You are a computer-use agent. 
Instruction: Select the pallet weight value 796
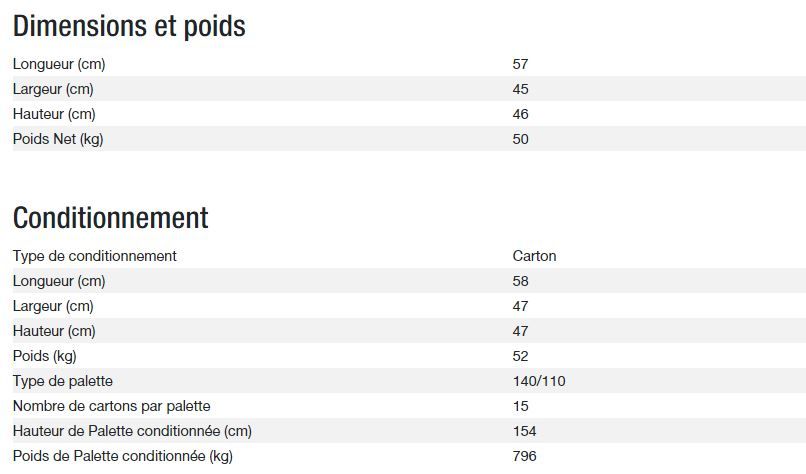tap(524, 456)
